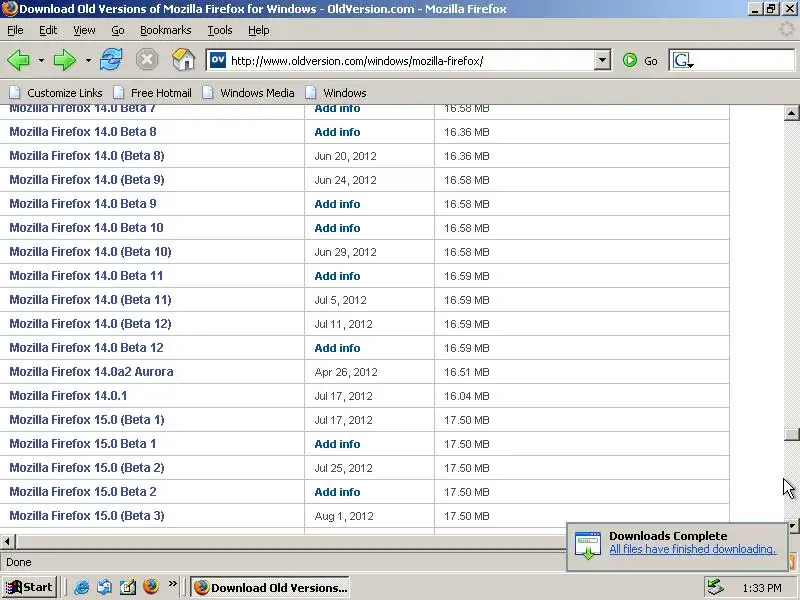Click the green Go button
Viewport: 800px width, 600px height.
(x=640, y=61)
